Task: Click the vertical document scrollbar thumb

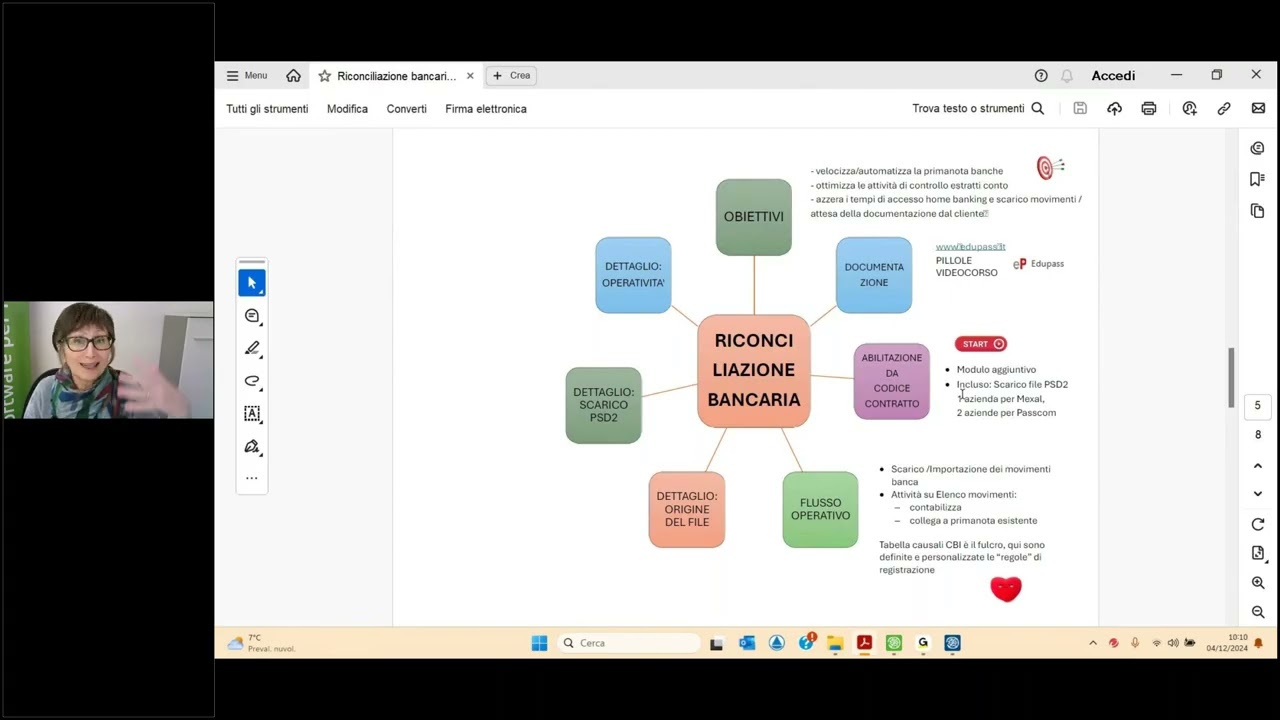Action: [x=1231, y=377]
